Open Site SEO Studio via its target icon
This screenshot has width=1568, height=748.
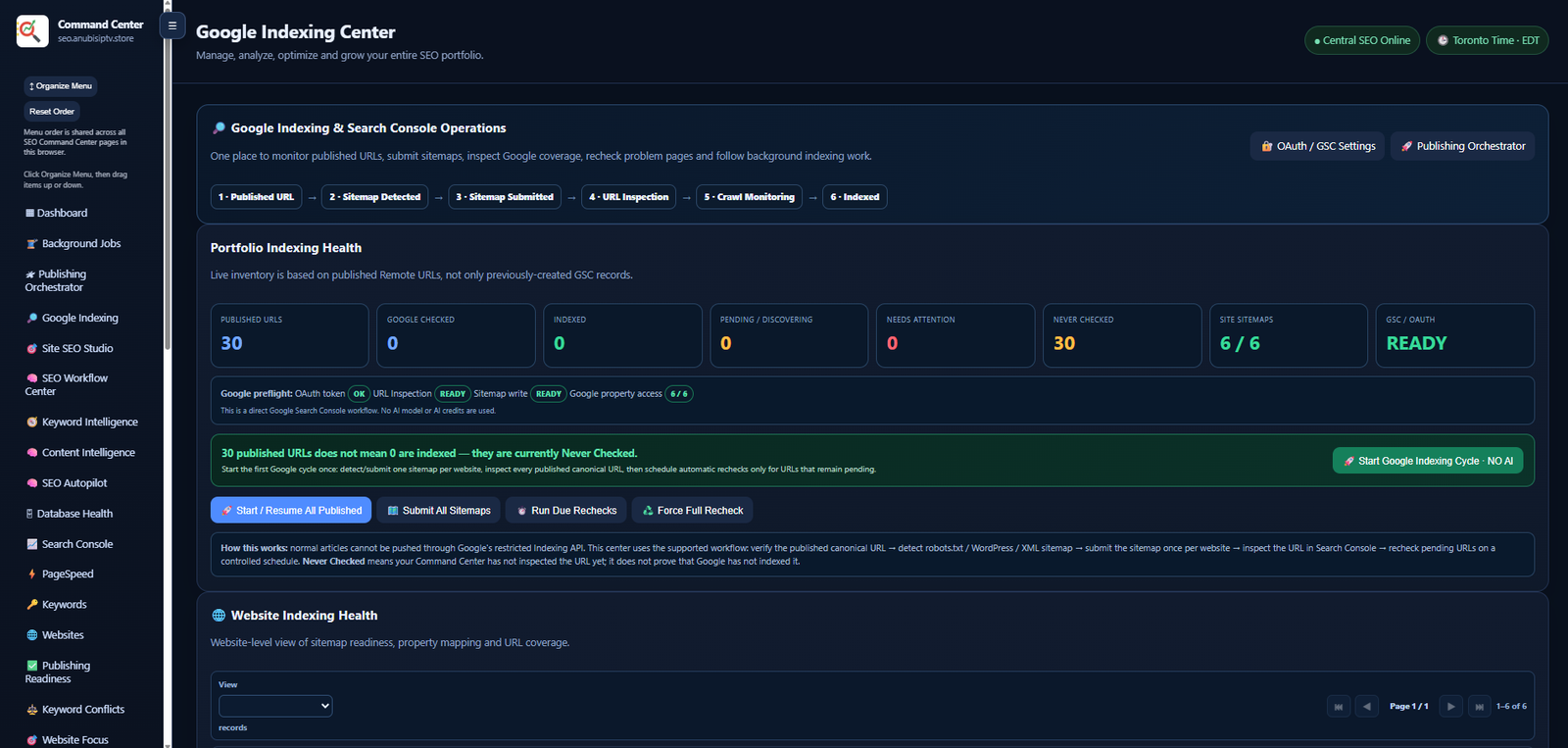click(31, 349)
